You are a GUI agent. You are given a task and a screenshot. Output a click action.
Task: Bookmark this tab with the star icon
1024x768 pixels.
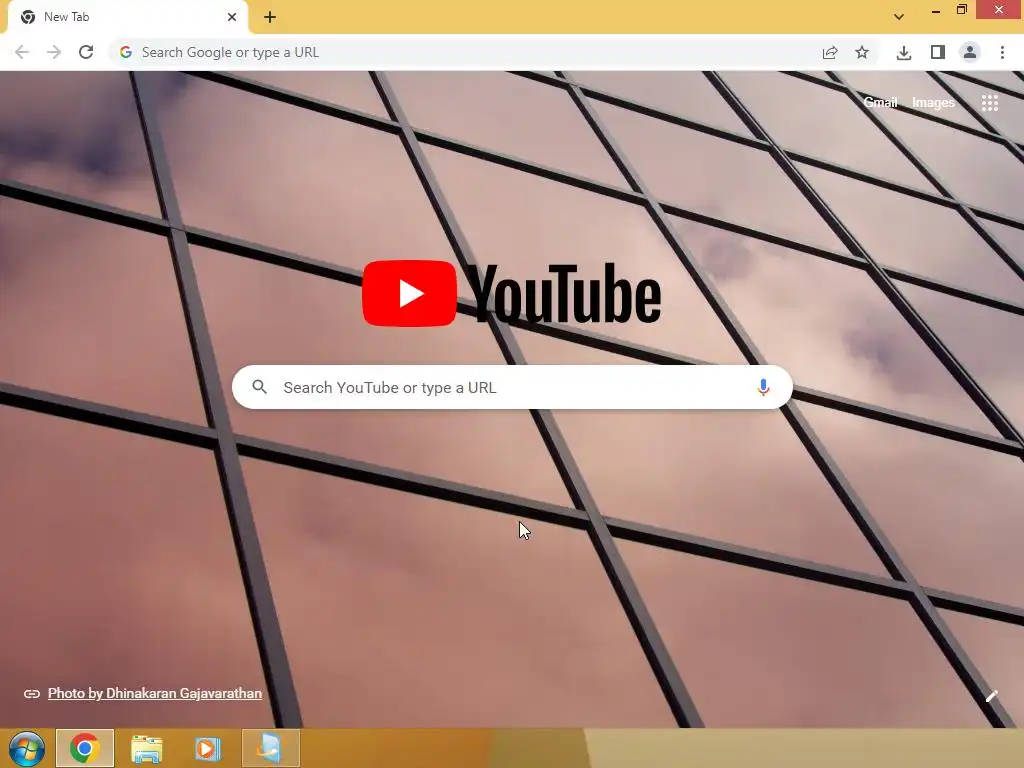tap(862, 52)
